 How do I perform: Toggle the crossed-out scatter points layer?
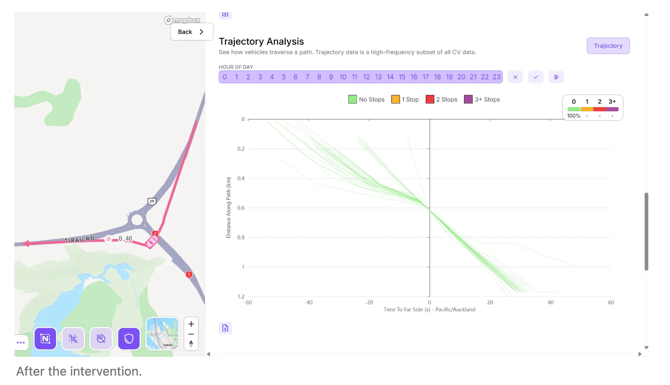73,339
